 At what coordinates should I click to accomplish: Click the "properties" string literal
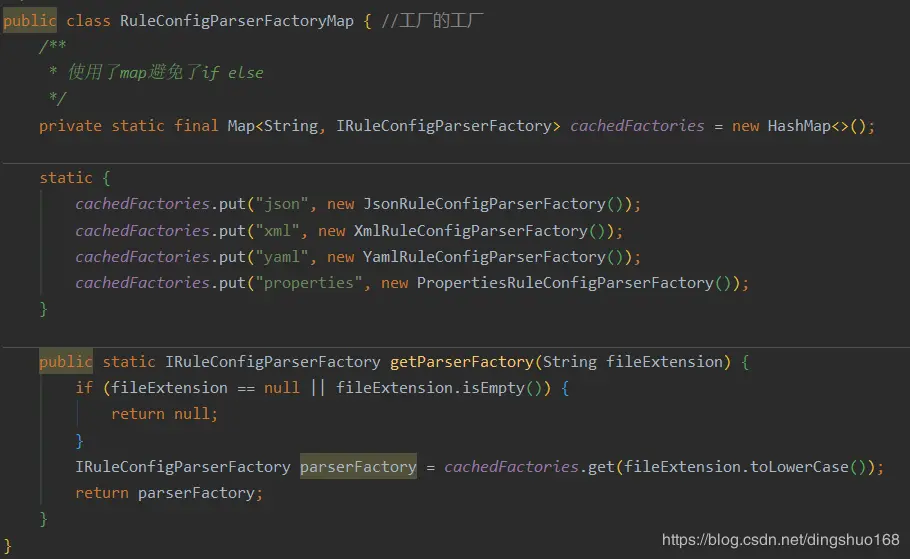click(x=309, y=283)
